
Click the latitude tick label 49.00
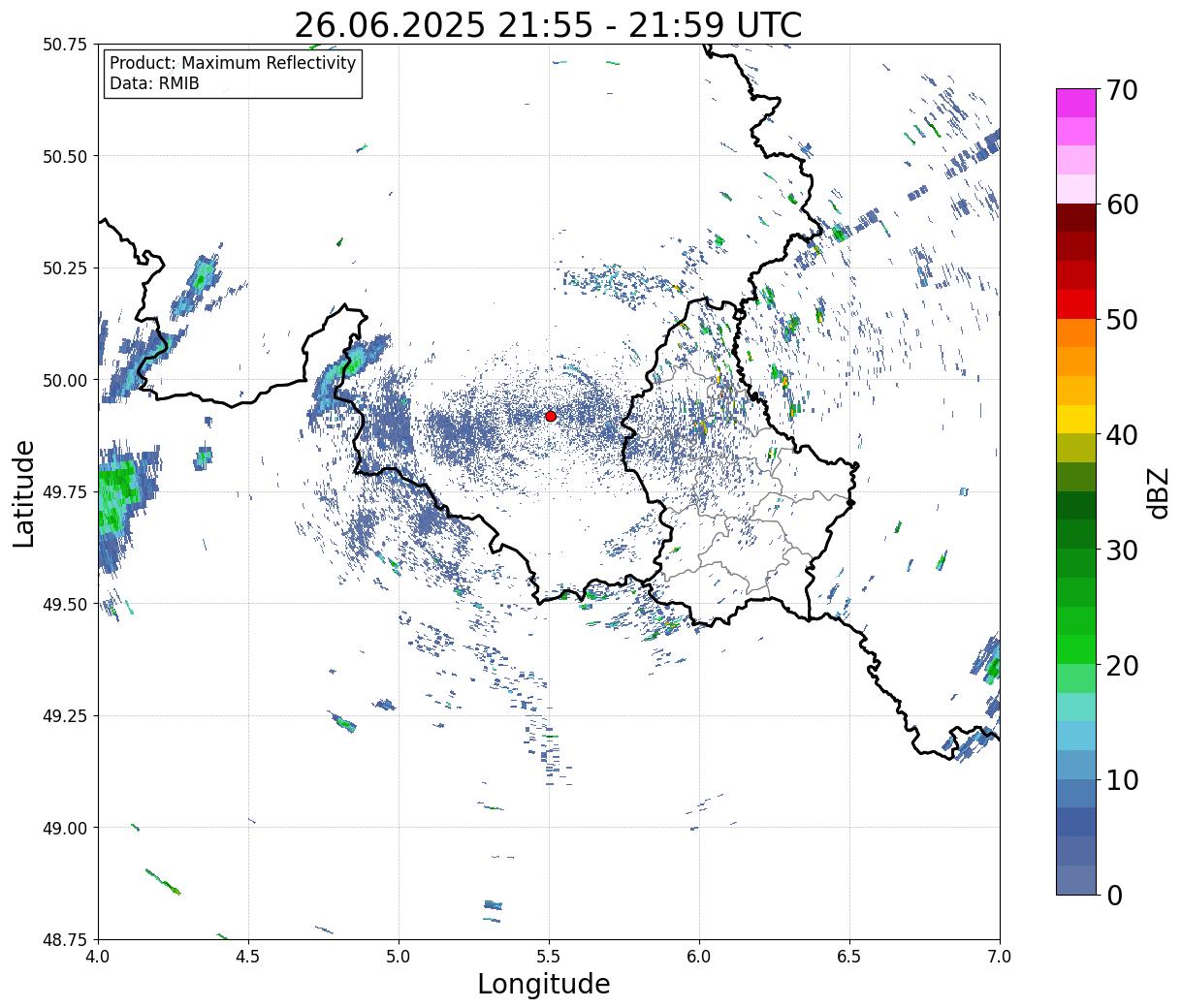(x=65, y=828)
